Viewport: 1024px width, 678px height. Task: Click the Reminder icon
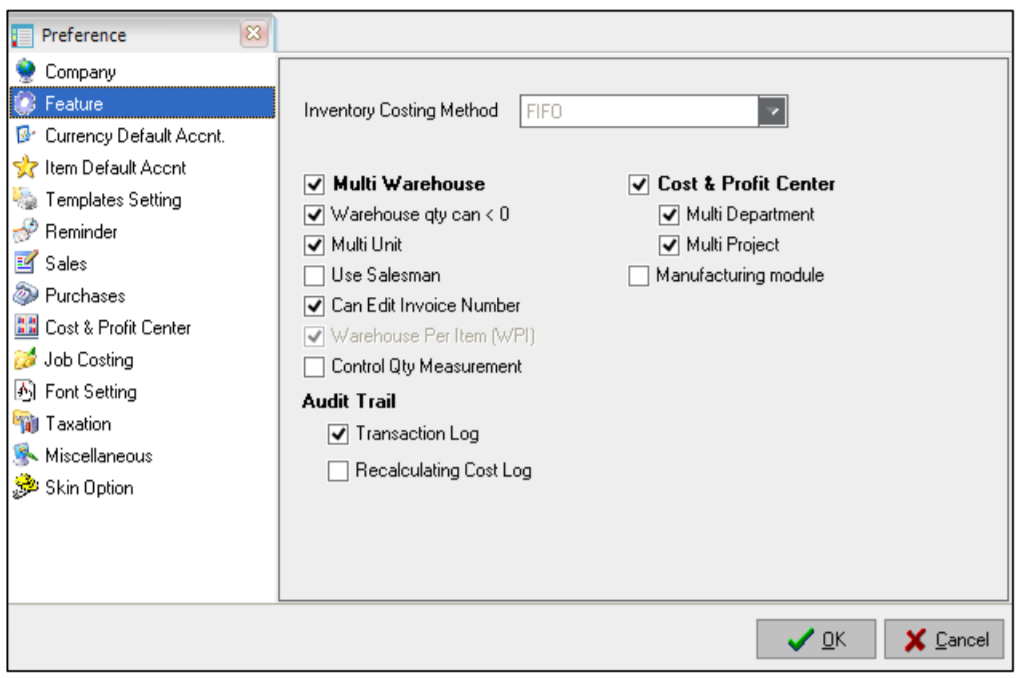[25, 231]
